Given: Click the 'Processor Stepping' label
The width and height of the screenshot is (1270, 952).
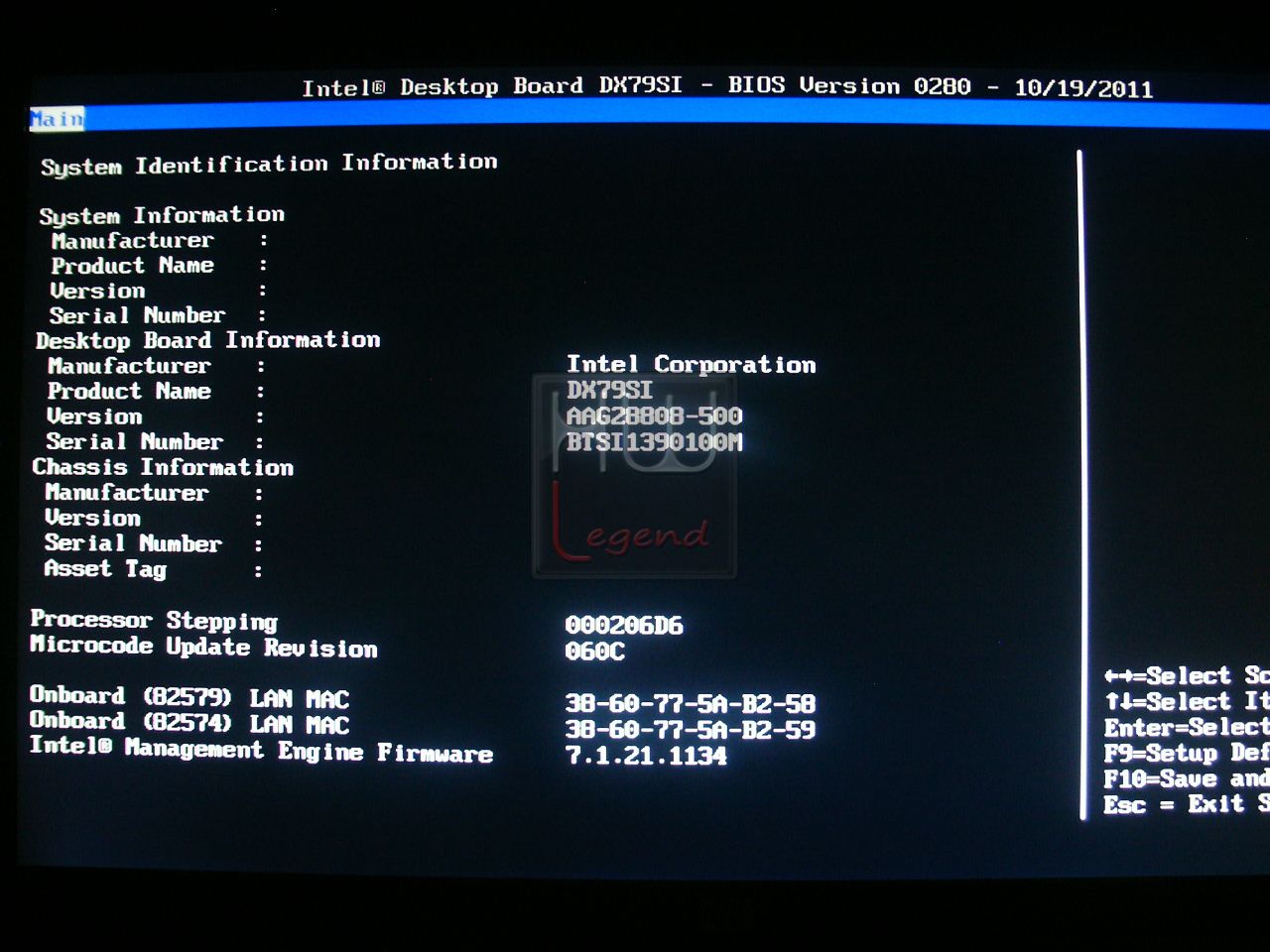Looking at the screenshot, I should tap(154, 621).
